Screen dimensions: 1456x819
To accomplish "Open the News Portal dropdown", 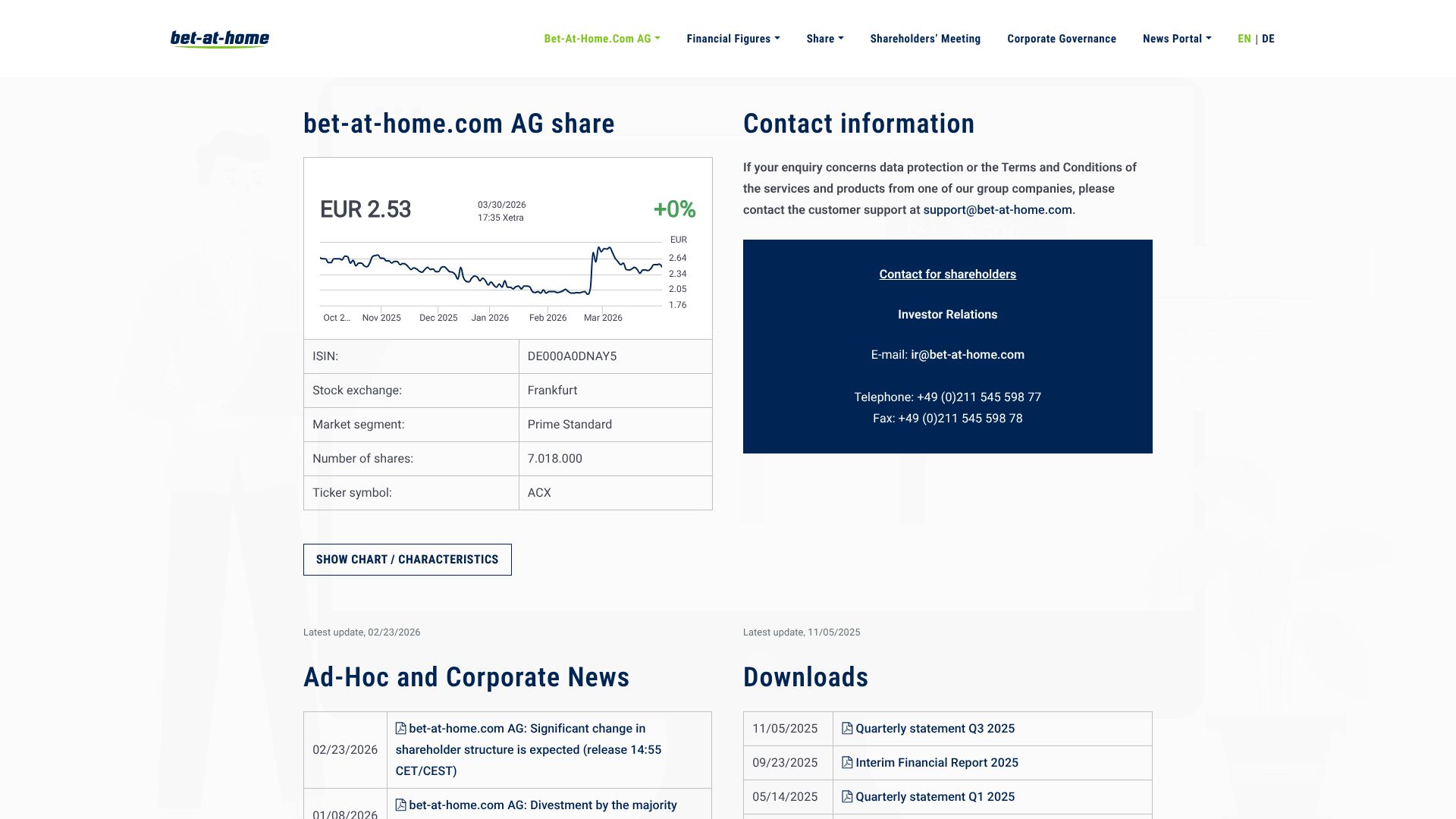I will 1176,39.
